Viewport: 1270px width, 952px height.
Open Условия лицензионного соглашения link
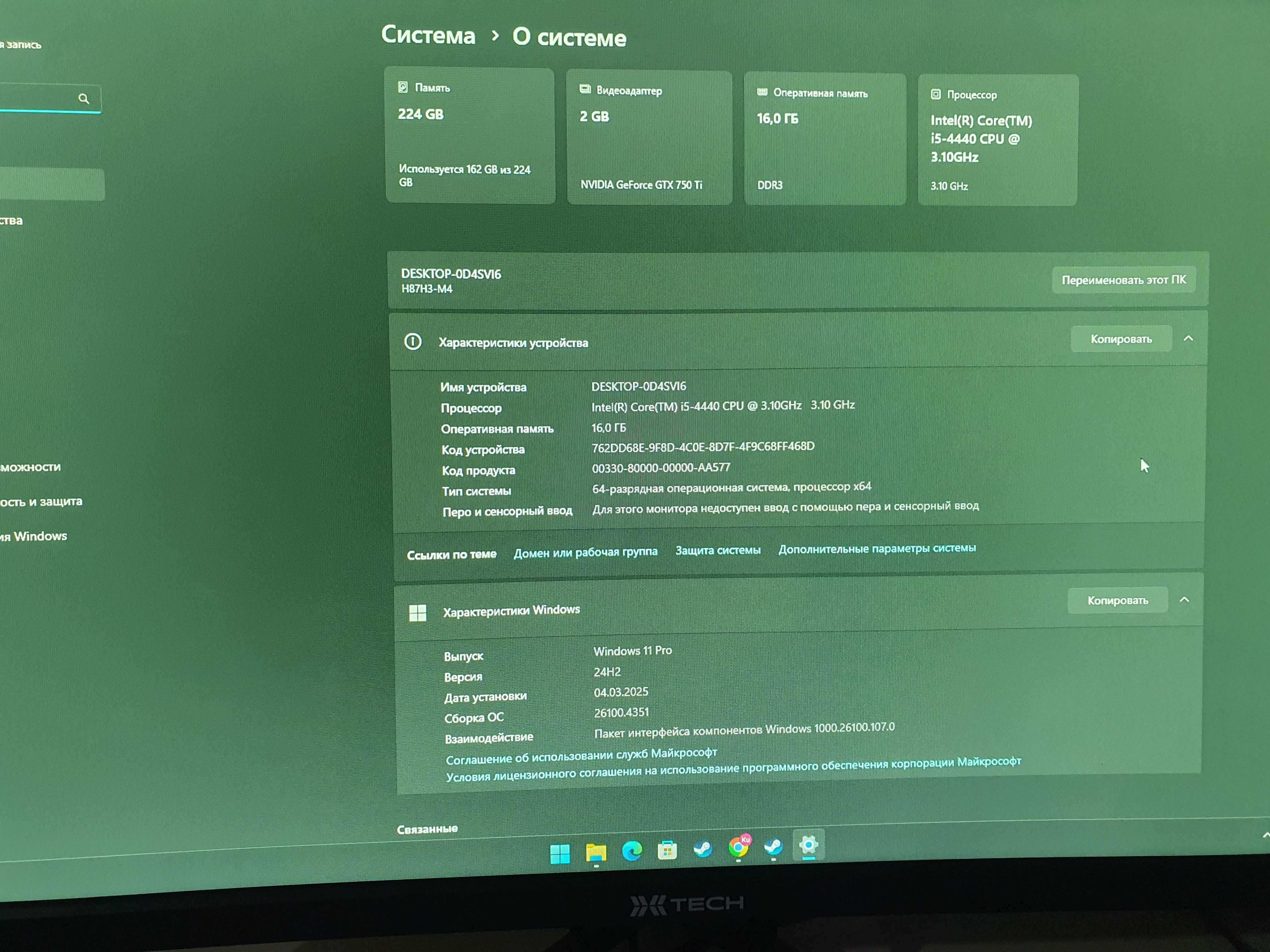tap(733, 769)
